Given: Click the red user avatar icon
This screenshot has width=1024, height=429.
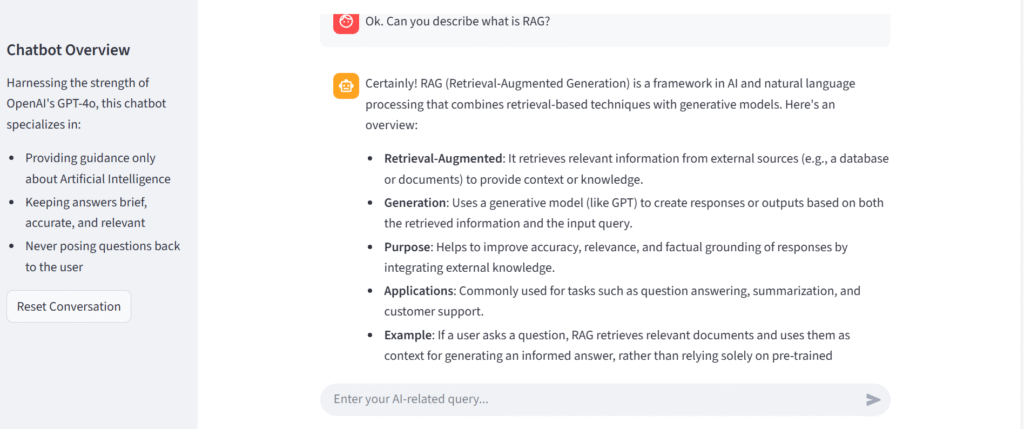Looking at the screenshot, I should pos(346,21).
